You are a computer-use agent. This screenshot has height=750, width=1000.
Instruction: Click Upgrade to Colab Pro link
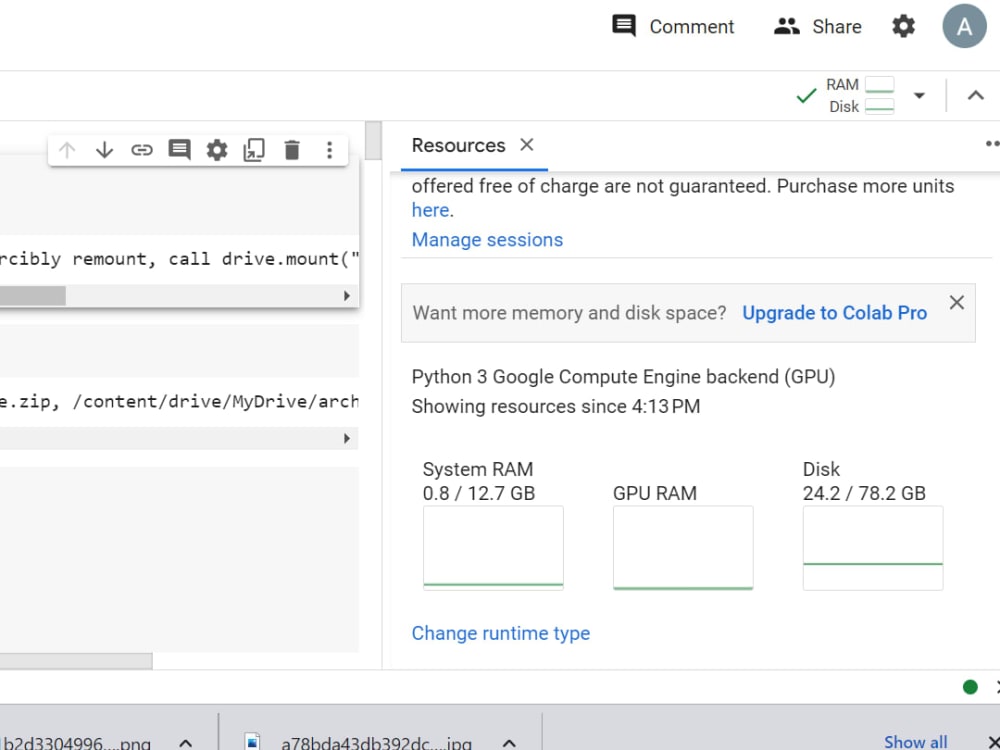click(834, 313)
